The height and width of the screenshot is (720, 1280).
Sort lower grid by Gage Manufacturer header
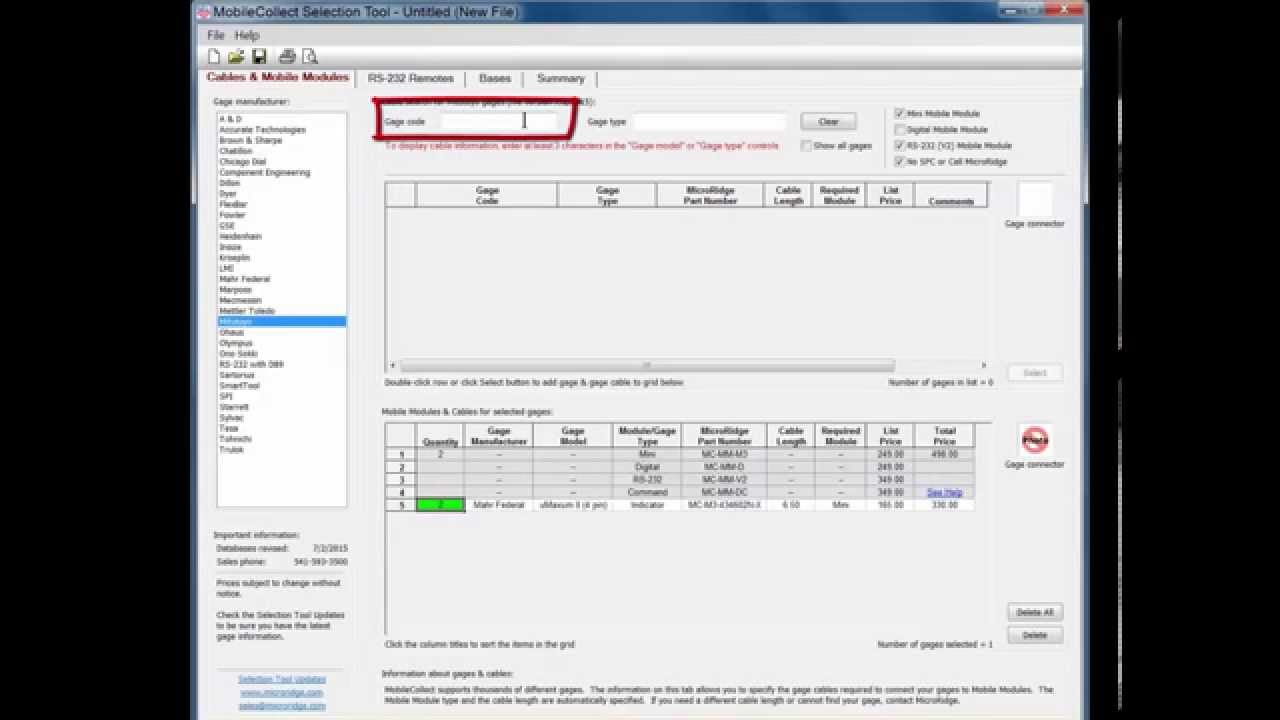point(498,436)
